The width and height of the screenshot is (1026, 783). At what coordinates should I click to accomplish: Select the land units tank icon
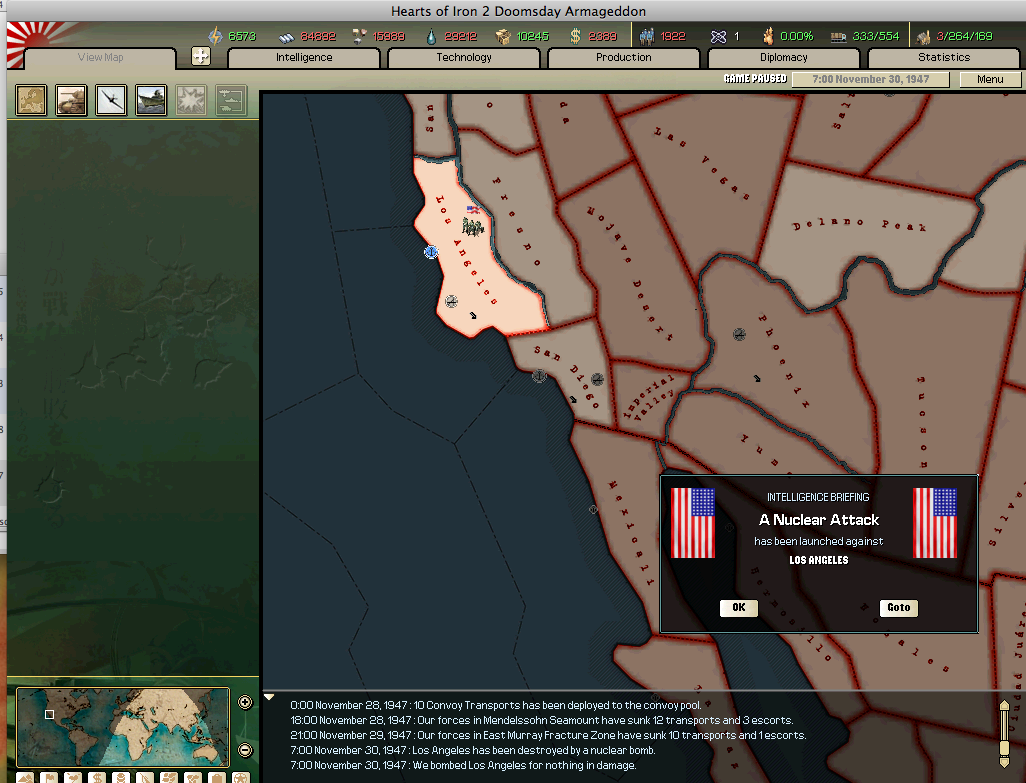pos(71,100)
